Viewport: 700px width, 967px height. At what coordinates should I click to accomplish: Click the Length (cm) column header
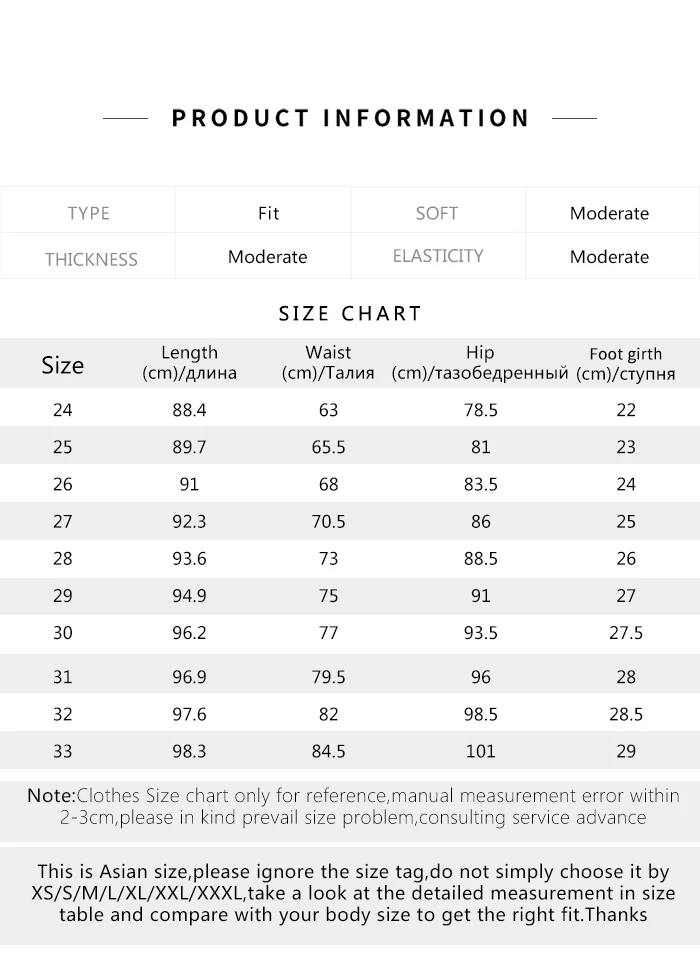coord(189,363)
